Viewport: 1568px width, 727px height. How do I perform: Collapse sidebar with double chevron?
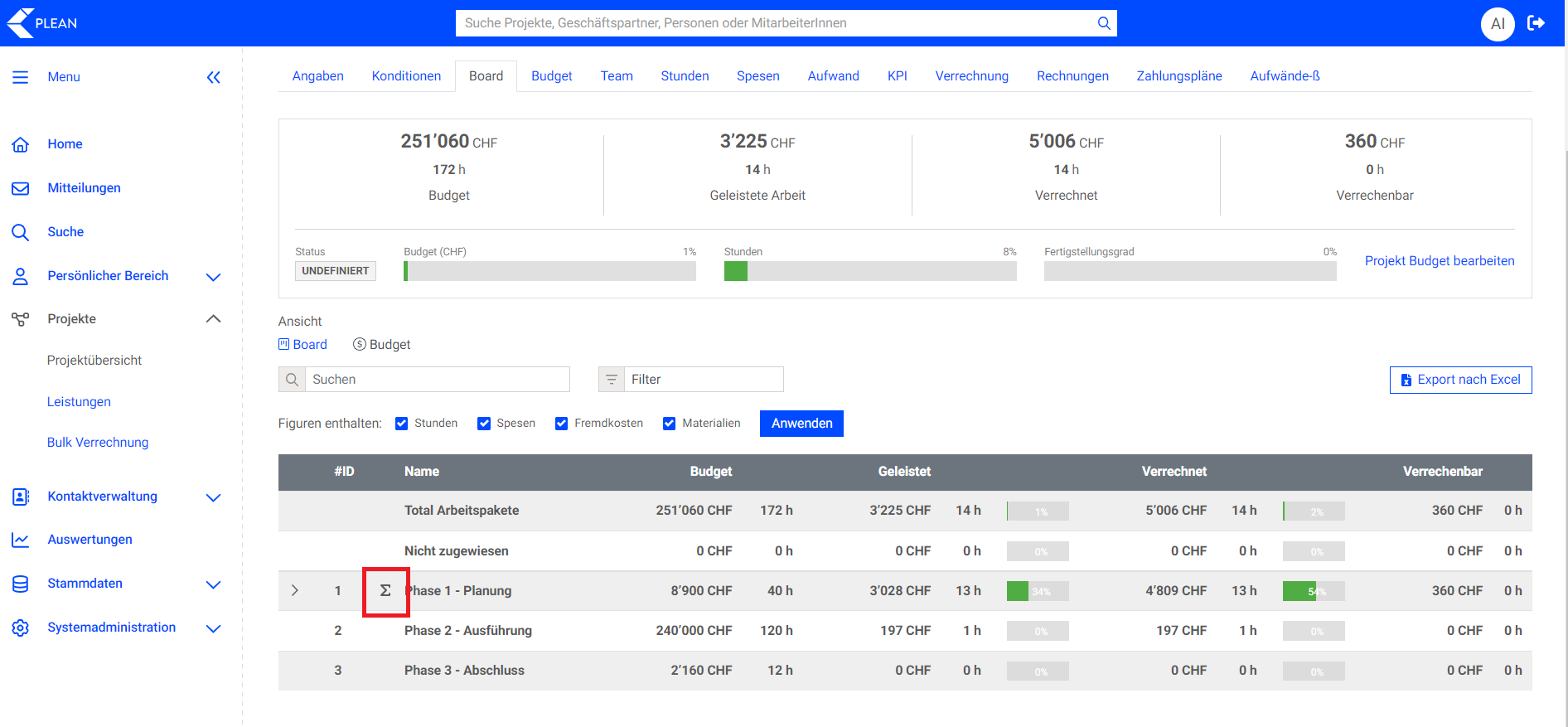click(213, 77)
